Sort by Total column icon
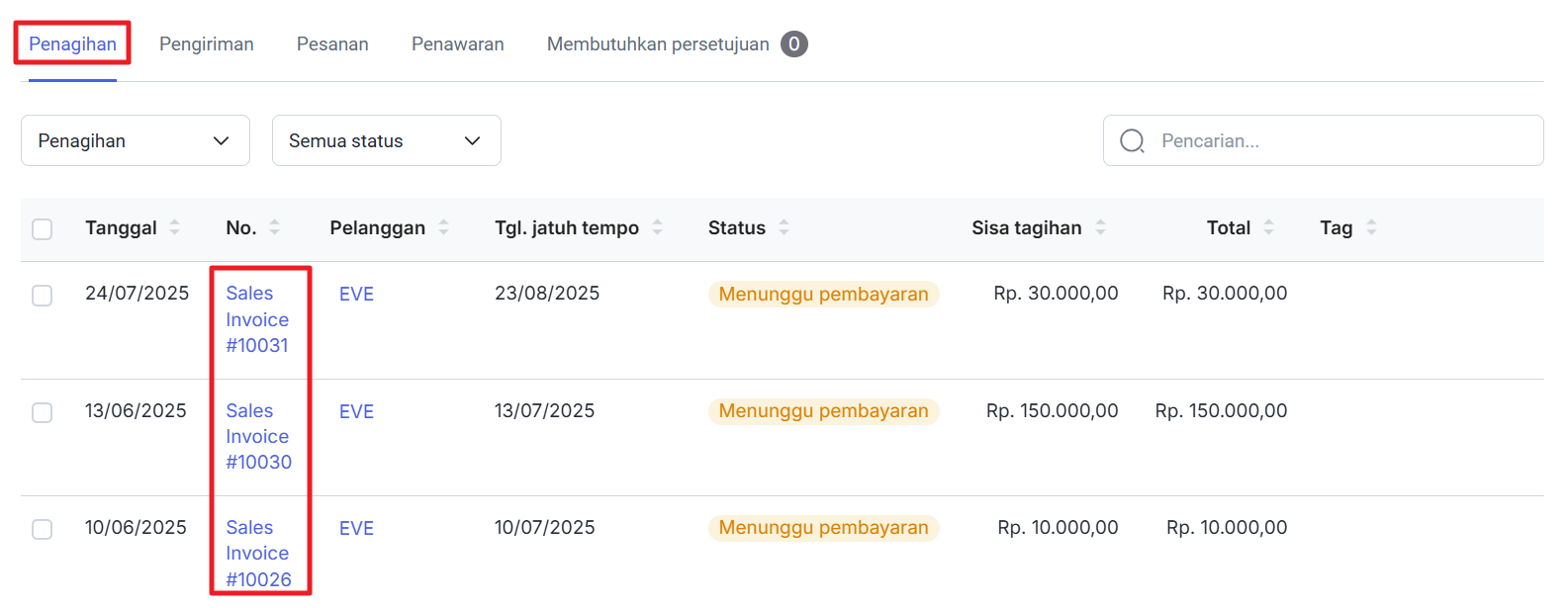The width and height of the screenshot is (1568, 608). 1269,227
